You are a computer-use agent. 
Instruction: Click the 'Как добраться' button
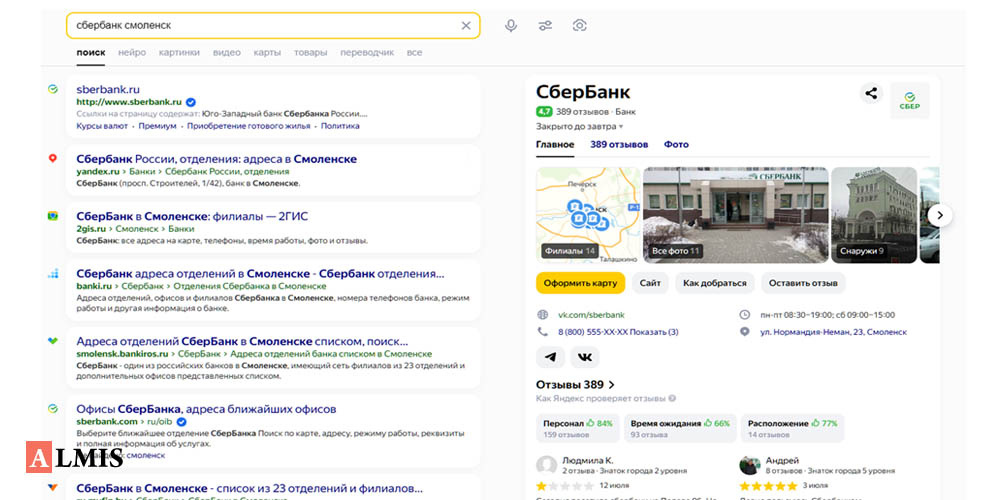click(714, 283)
